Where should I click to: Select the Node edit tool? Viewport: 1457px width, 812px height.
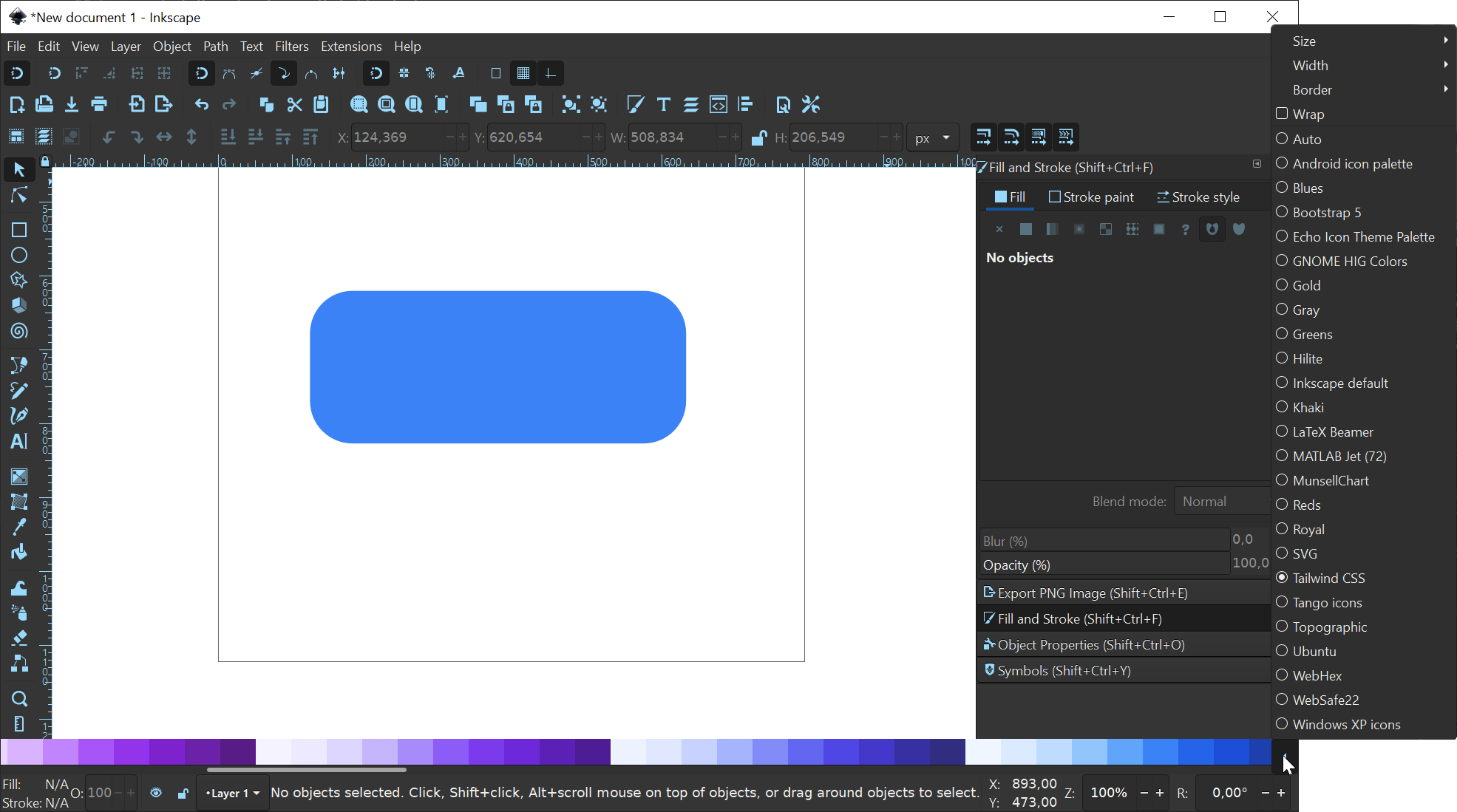(x=19, y=196)
